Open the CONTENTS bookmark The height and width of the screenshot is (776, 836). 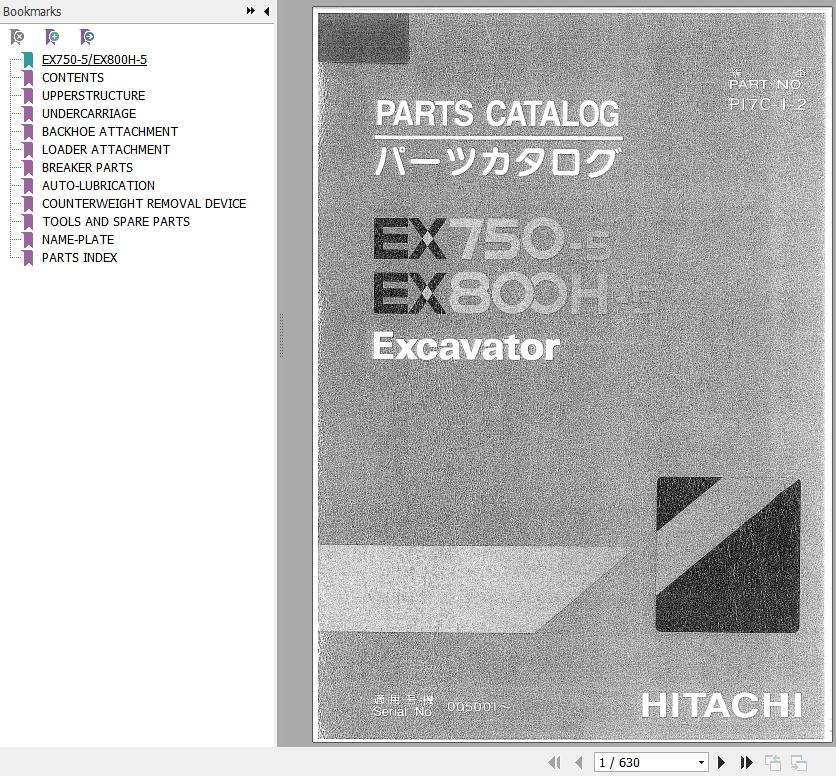point(73,78)
